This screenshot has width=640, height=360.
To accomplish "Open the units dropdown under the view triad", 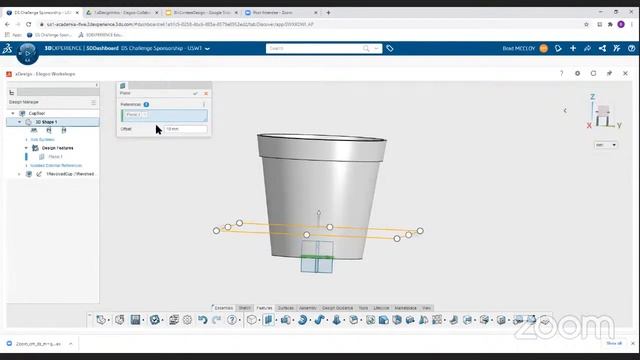I will pyautogui.click(x=606, y=145).
